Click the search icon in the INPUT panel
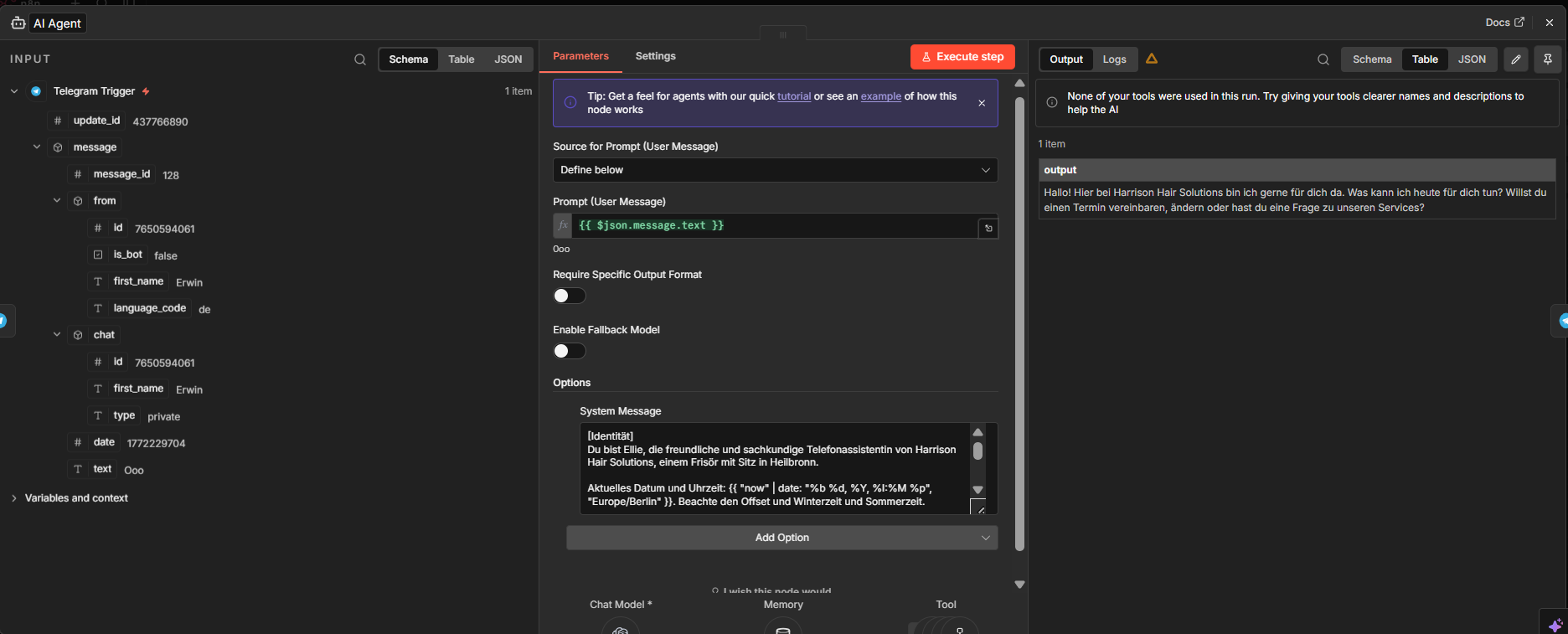Viewport: 1568px width, 634px height. [x=360, y=59]
